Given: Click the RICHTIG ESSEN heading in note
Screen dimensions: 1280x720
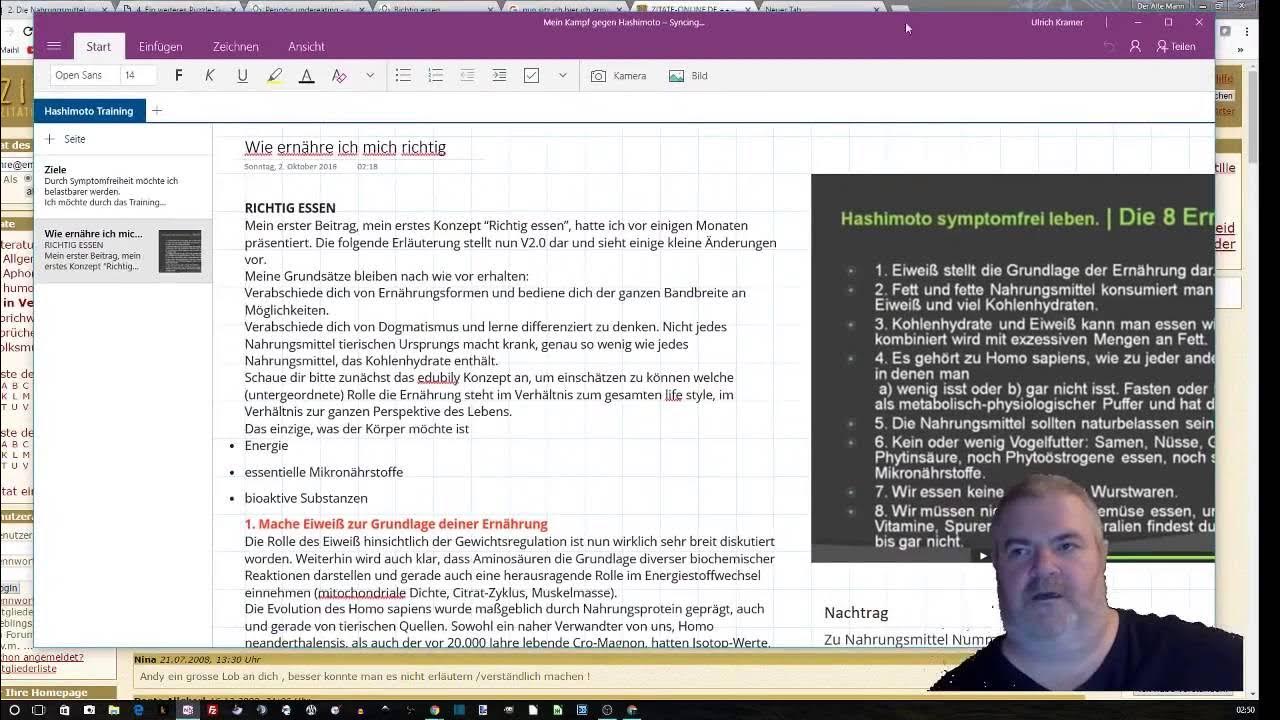Looking at the screenshot, I should [x=290, y=208].
